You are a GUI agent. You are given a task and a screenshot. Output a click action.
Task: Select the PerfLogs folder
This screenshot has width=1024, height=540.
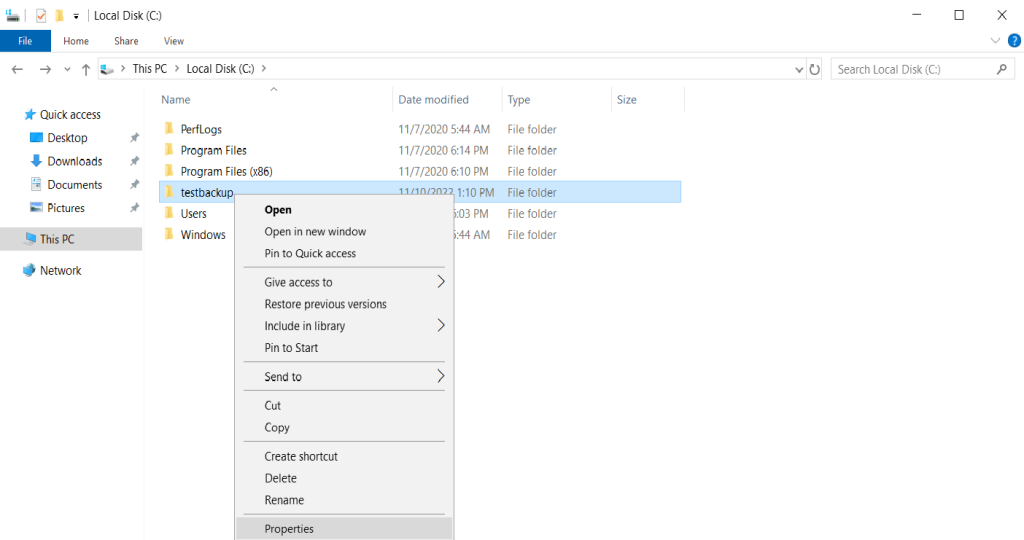click(x=201, y=129)
